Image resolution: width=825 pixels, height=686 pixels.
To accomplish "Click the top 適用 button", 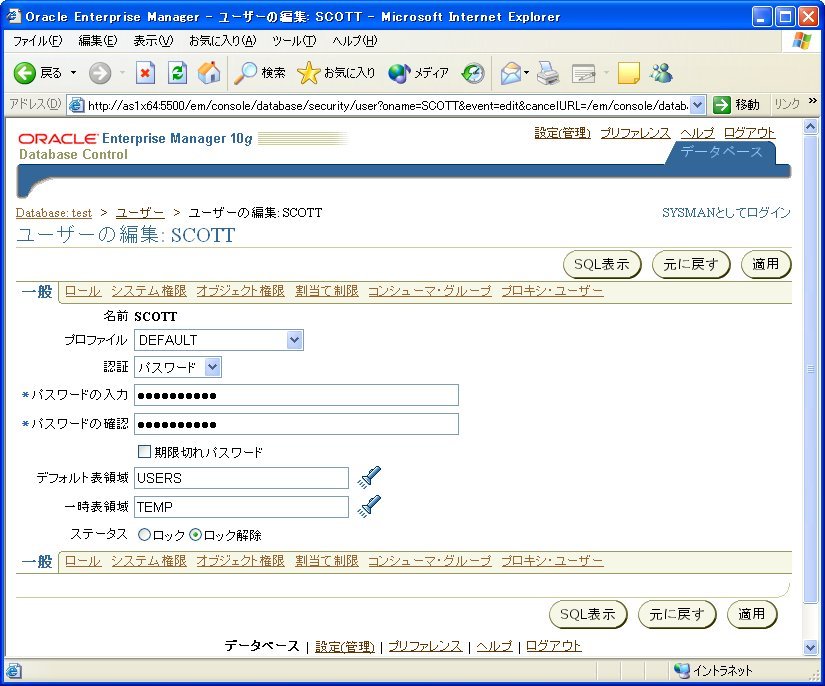I will click(766, 264).
